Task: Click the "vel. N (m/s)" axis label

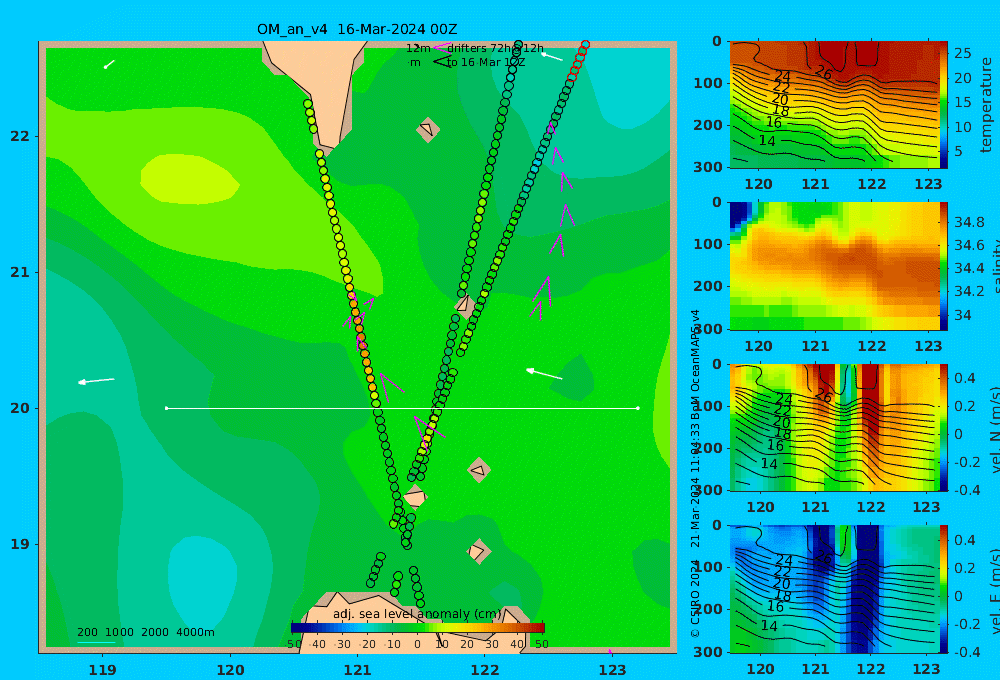Action: pyautogui.click(x=994, y=429)
